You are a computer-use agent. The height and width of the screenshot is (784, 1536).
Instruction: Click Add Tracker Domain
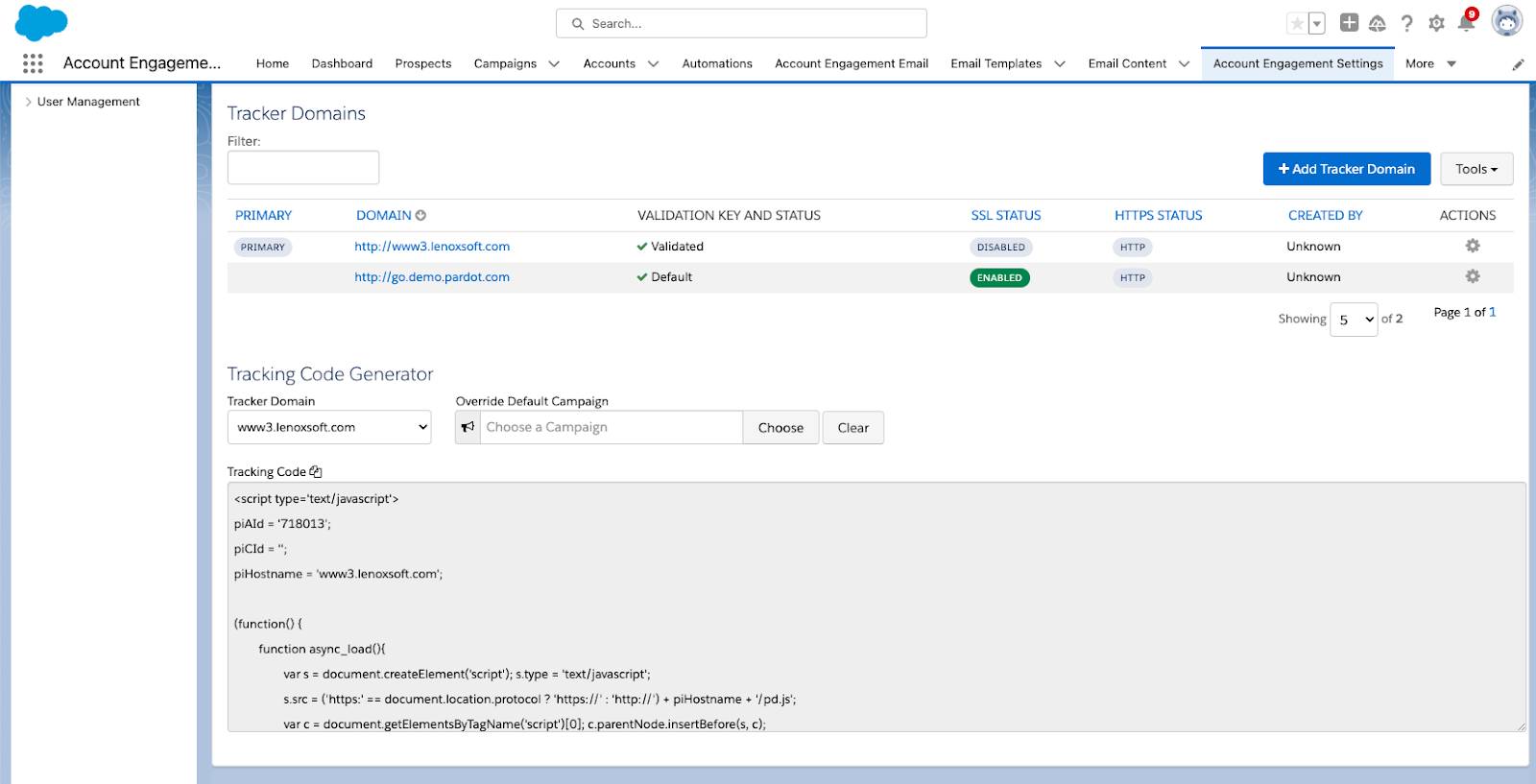1346,169
